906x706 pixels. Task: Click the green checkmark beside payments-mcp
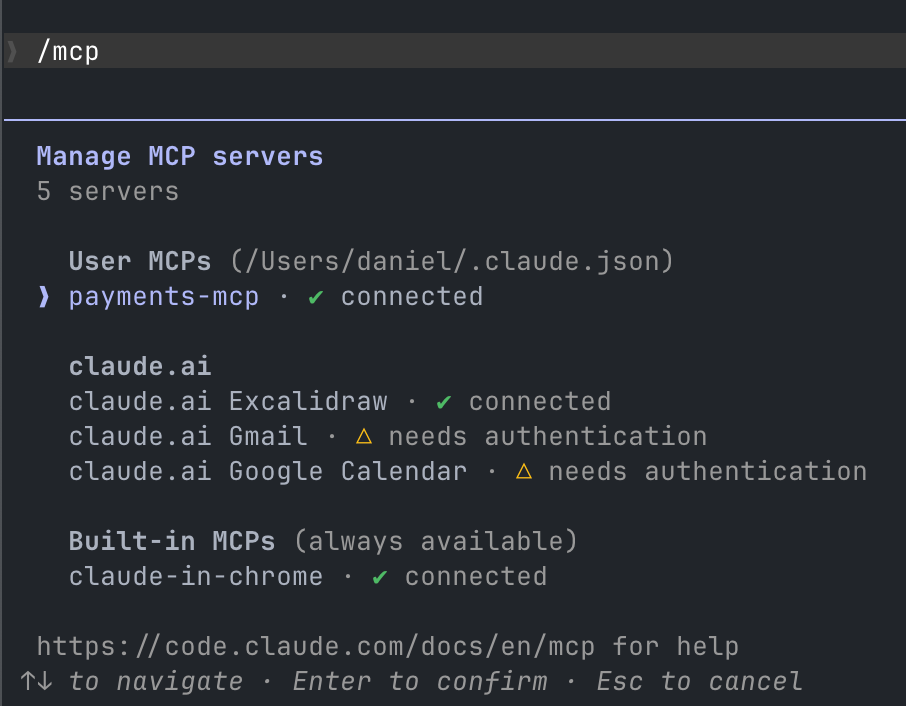(x=315, y=296)
